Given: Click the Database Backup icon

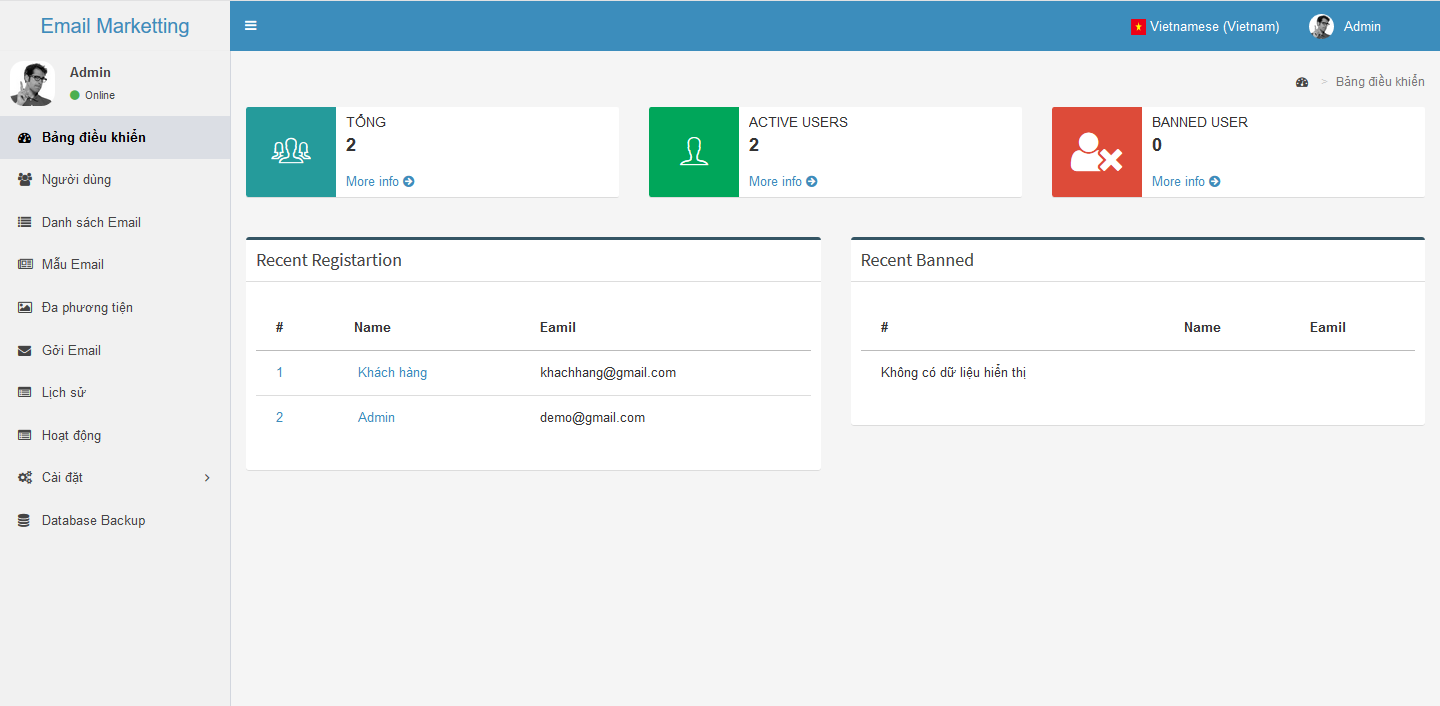Looking at the screenshot, I should 24,520.
